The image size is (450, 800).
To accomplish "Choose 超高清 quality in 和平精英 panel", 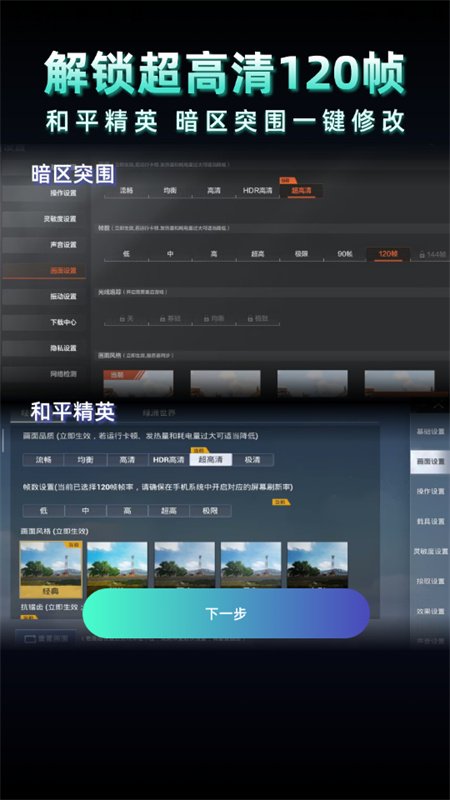I will point(211,460).
